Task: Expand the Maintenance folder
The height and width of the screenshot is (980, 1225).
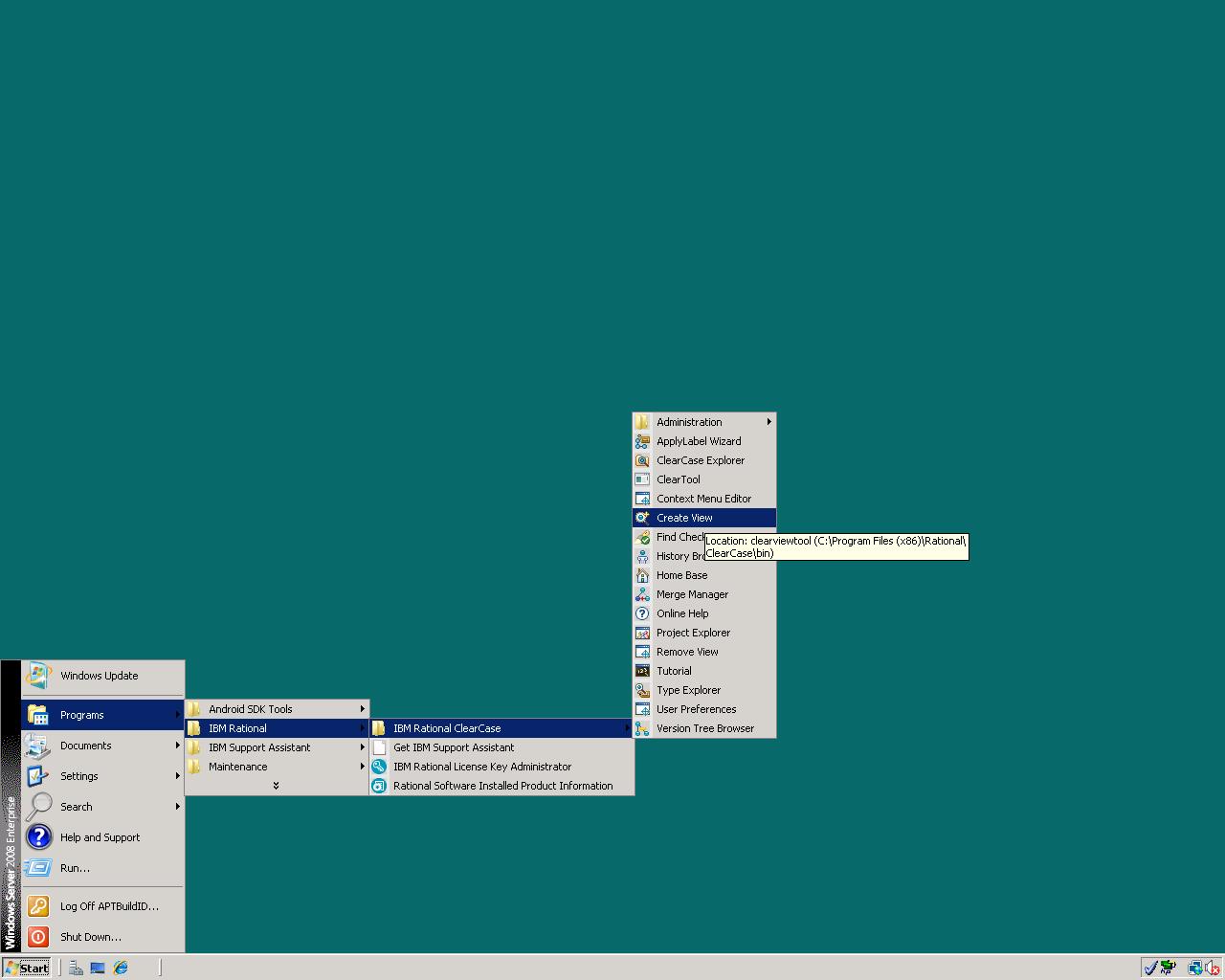Action: (x=277, y=767)
